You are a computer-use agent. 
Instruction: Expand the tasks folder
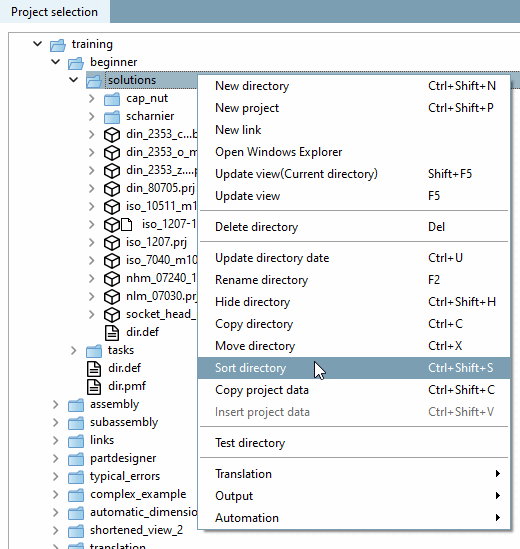[74, 350]
